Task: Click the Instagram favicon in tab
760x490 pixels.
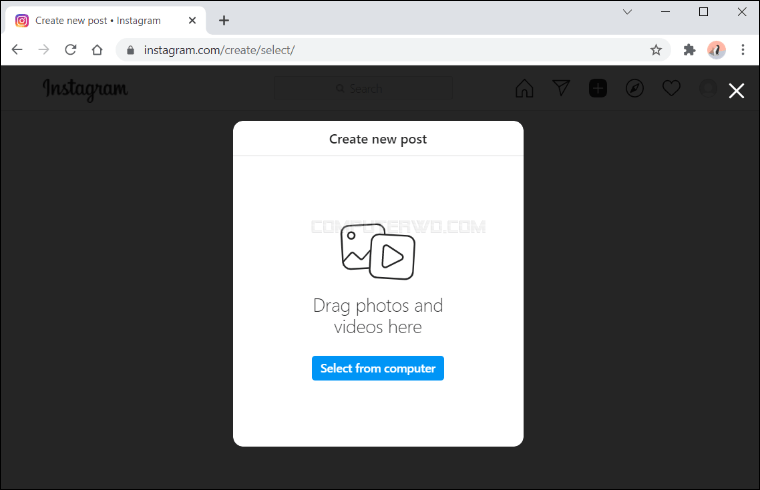Action: click(22, 20)
